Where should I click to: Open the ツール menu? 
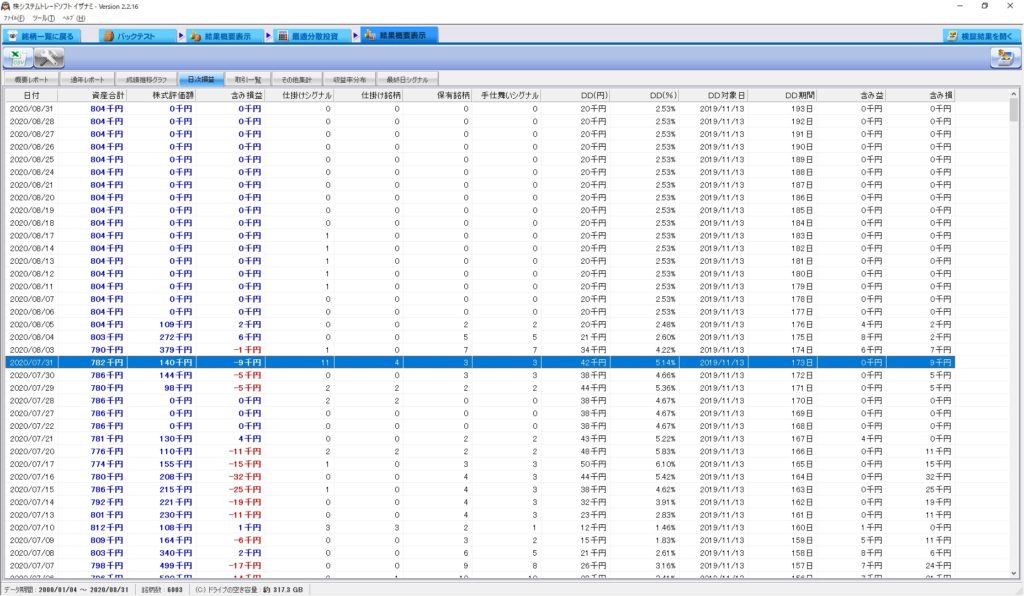click(43, 18)
